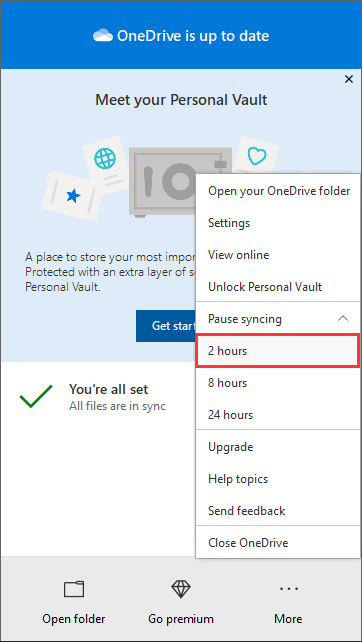
Task: Select Upgrade in the menu
Action: 278,447
